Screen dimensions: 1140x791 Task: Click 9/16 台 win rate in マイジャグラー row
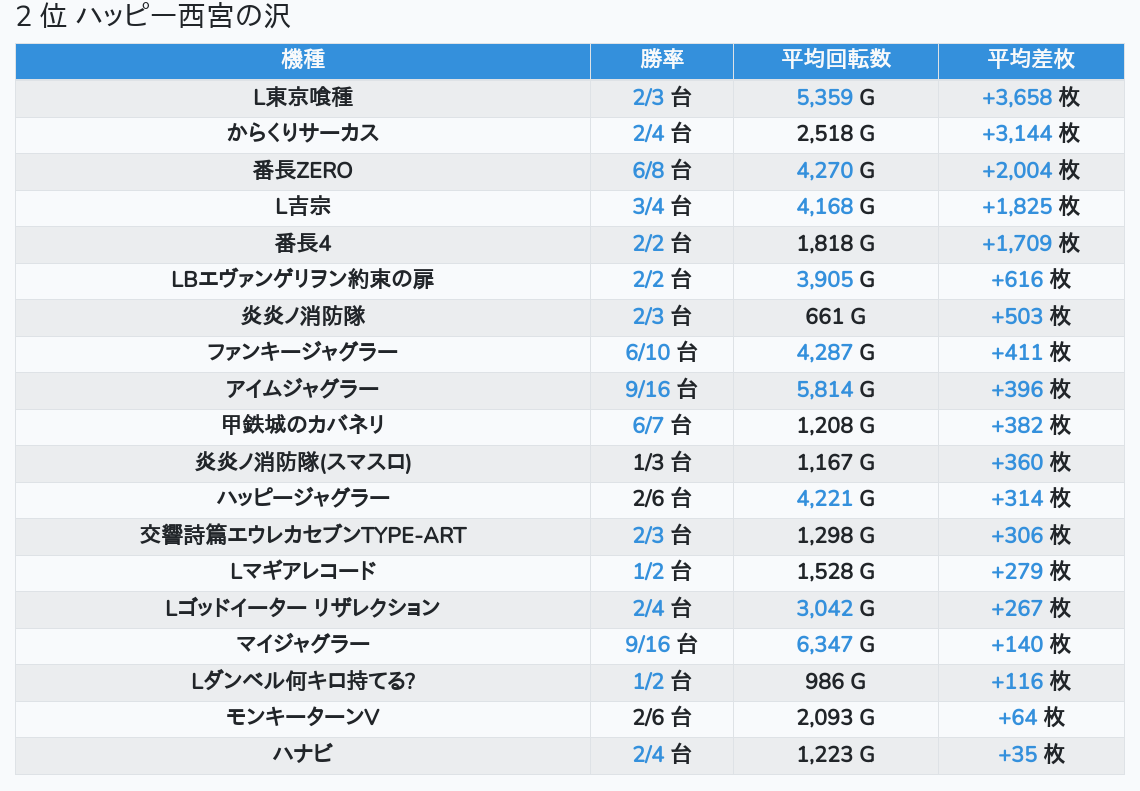[x=662, y=645]
